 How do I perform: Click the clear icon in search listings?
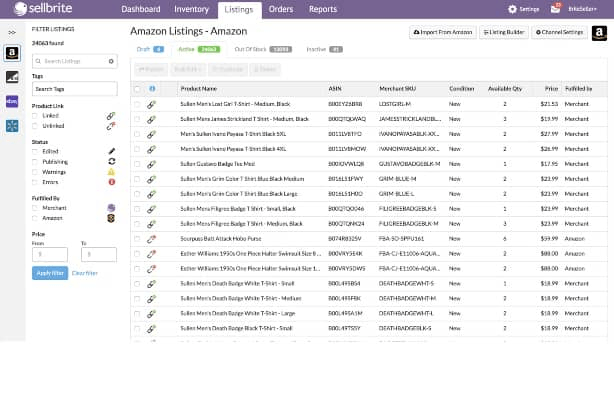[111, 61]
